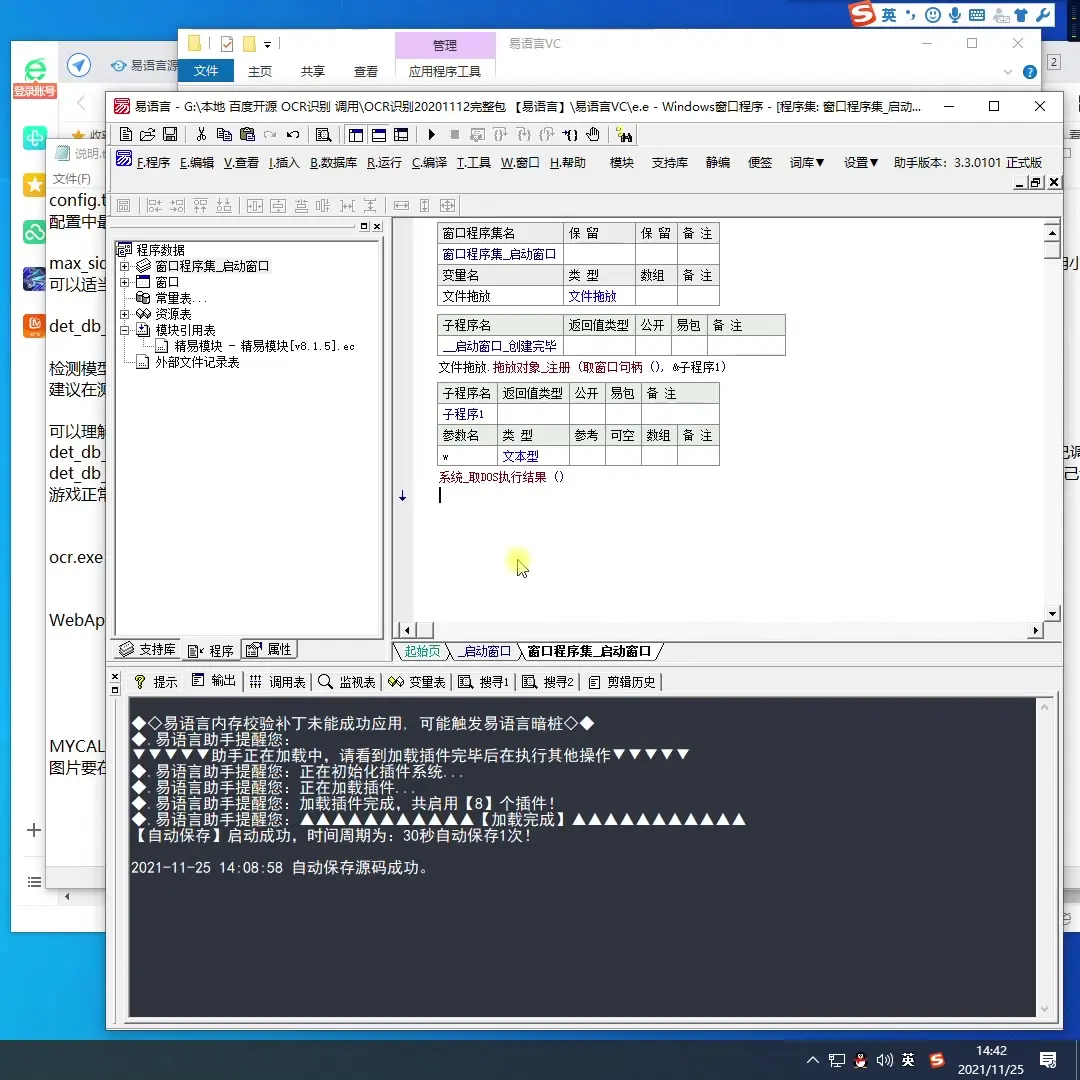Click the Cut scissors icon
Image resolution: width=1080 pixels, height=1080 pixels.
click(201, 134)
